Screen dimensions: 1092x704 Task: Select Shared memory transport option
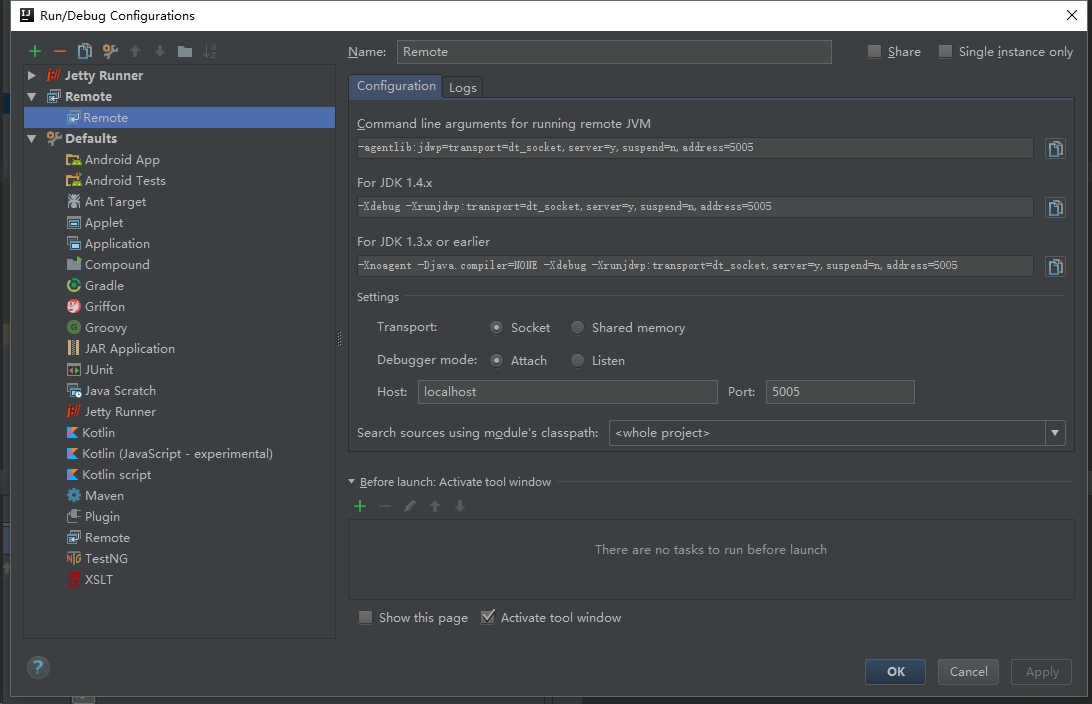point(578,327)
